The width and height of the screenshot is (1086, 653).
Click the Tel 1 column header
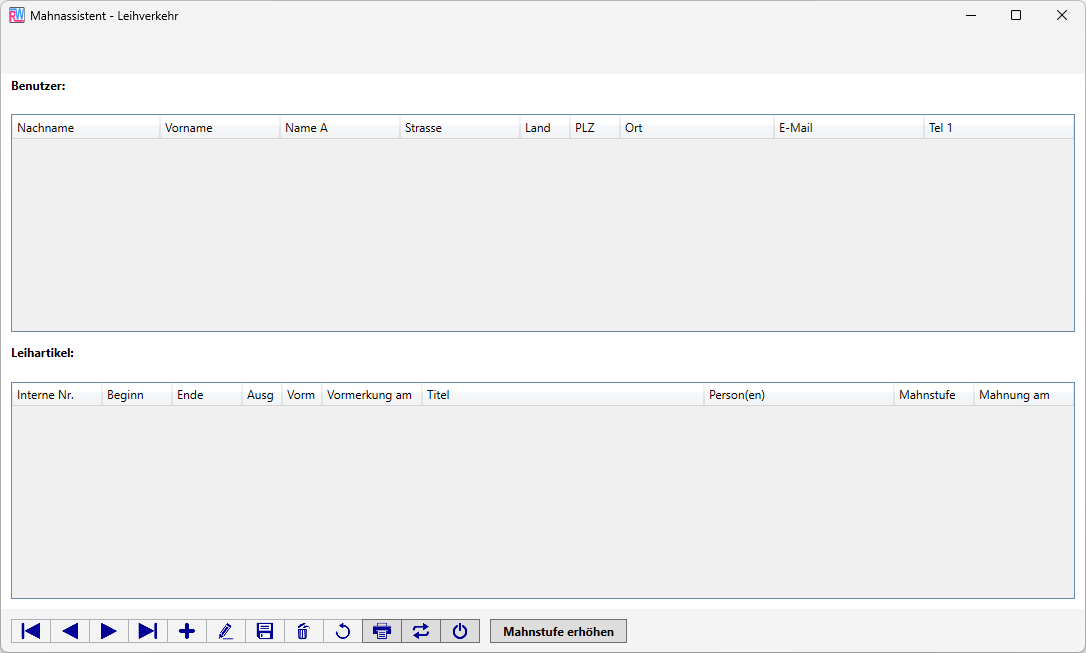click(999, 127)
